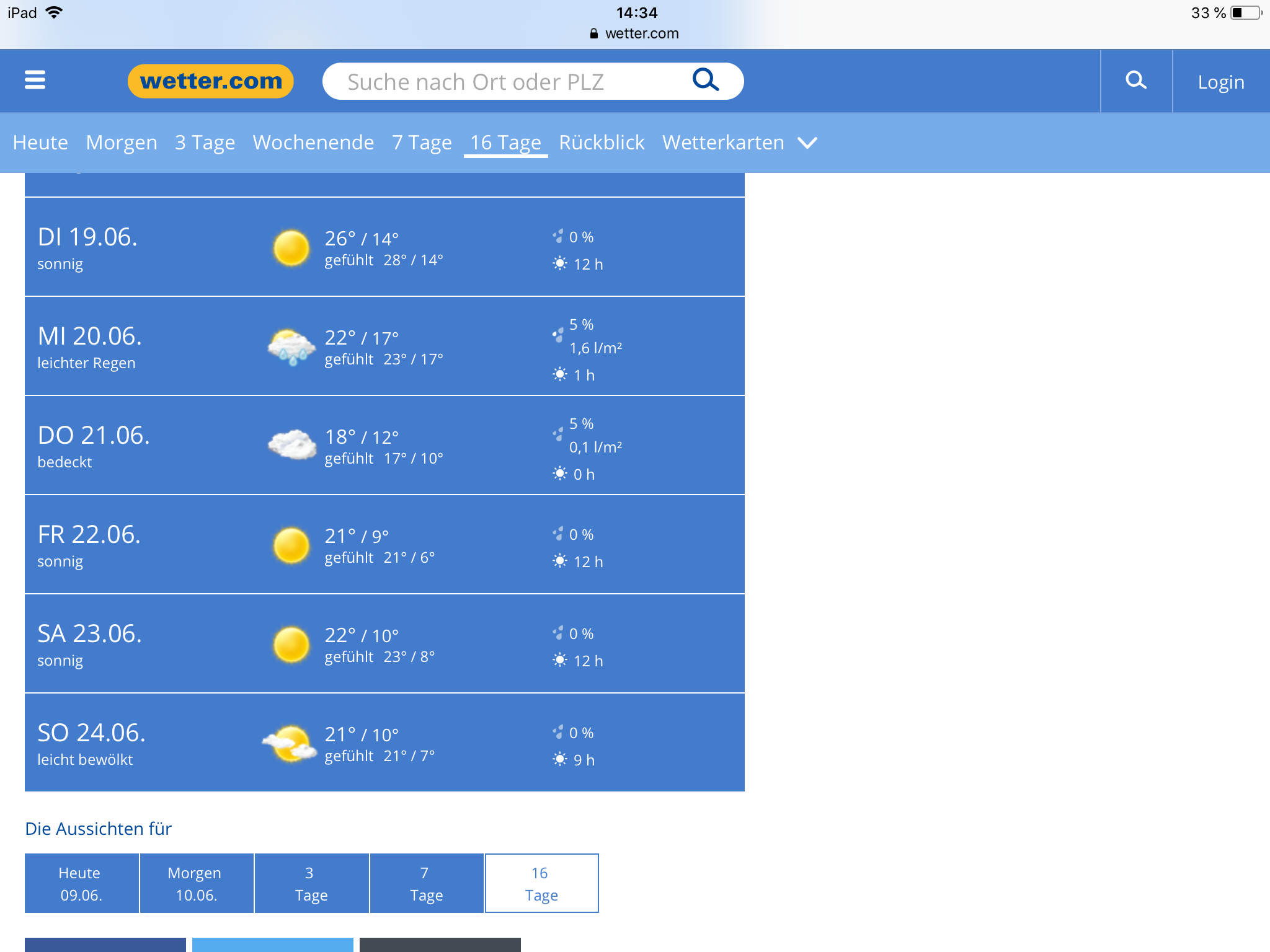Open the hamburger menu icon
1270x952 pixels.
point(35,81)
